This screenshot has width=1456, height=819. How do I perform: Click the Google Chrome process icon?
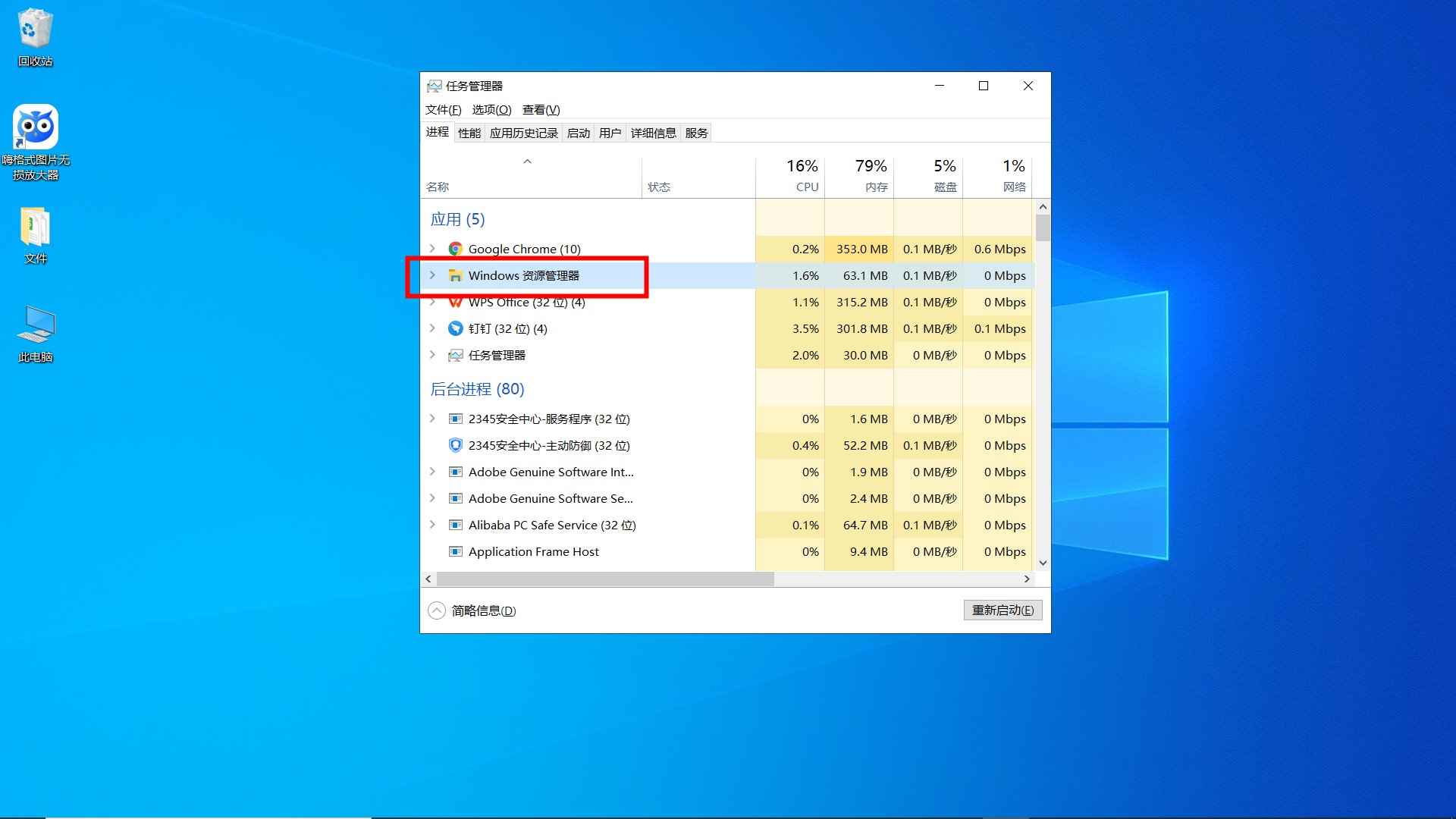pos(455,249)
